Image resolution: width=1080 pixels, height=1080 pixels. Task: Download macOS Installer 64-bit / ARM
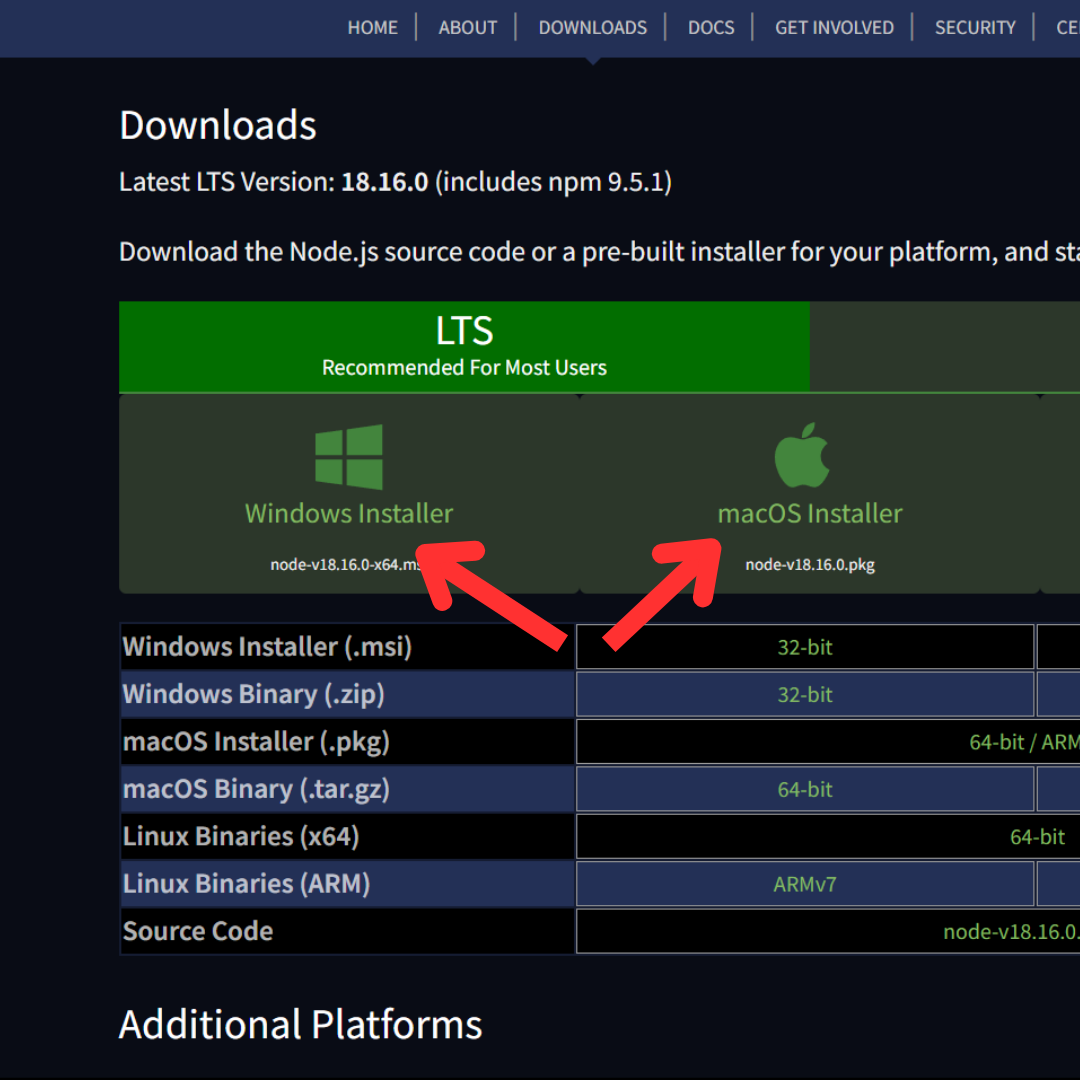1024,742
